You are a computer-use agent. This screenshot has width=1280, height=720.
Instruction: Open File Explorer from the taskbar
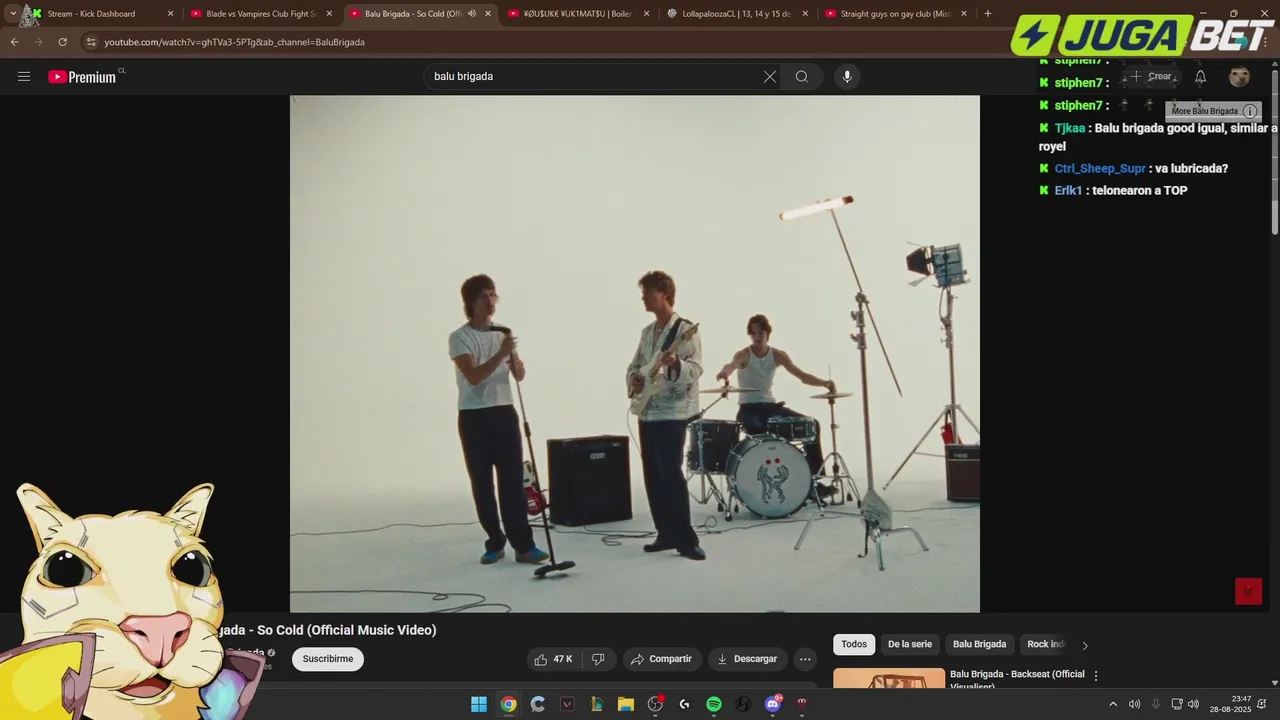coord(626,704)
